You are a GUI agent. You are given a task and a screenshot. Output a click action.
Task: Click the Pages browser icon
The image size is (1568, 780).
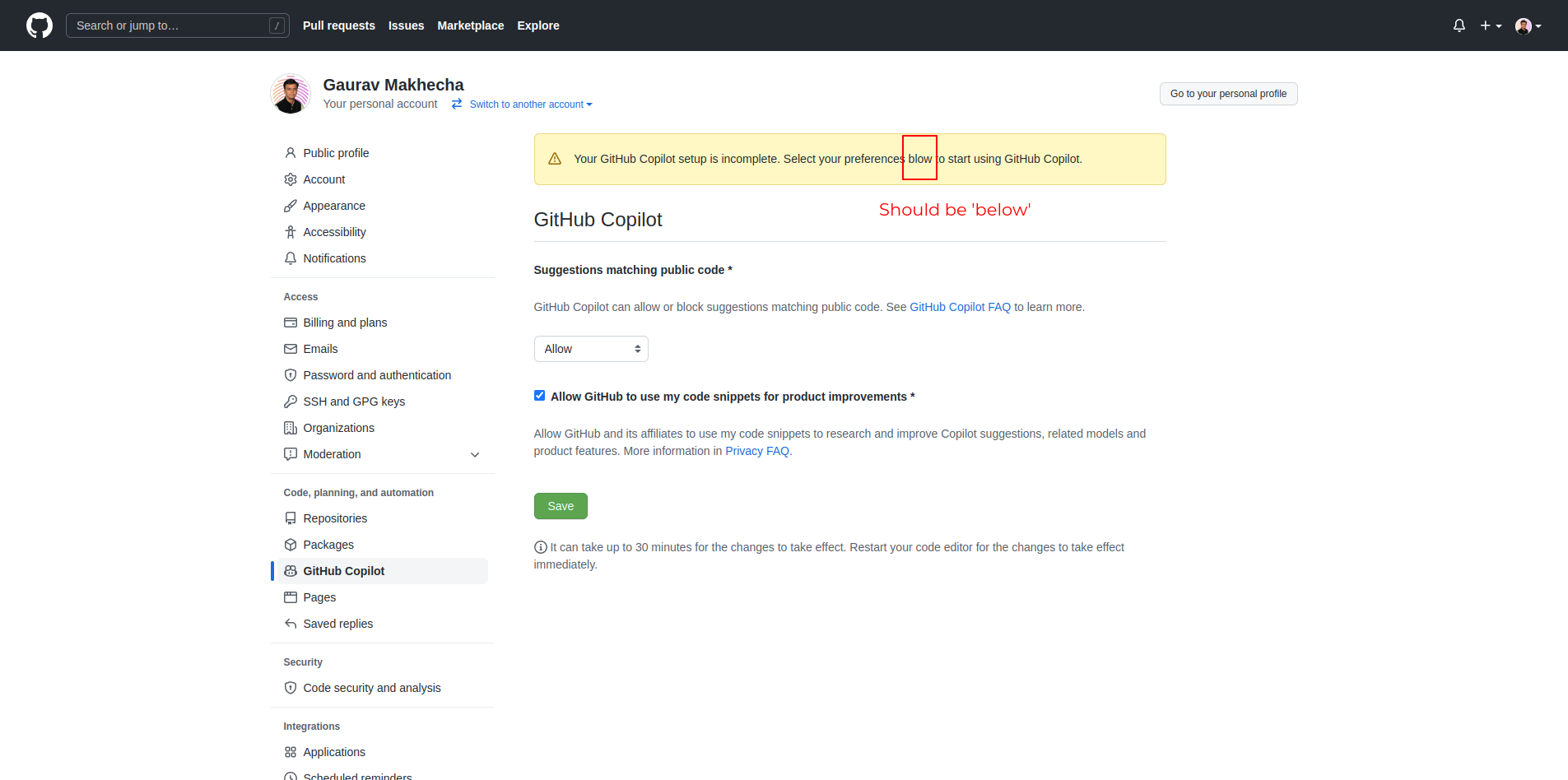291,597
